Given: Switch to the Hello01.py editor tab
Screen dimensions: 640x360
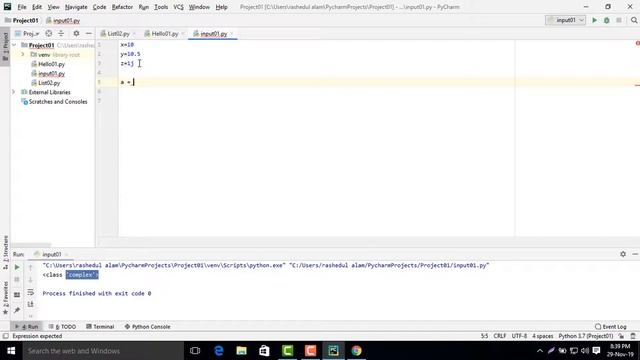Looking at the screenshot, I should tap(164, 34).
